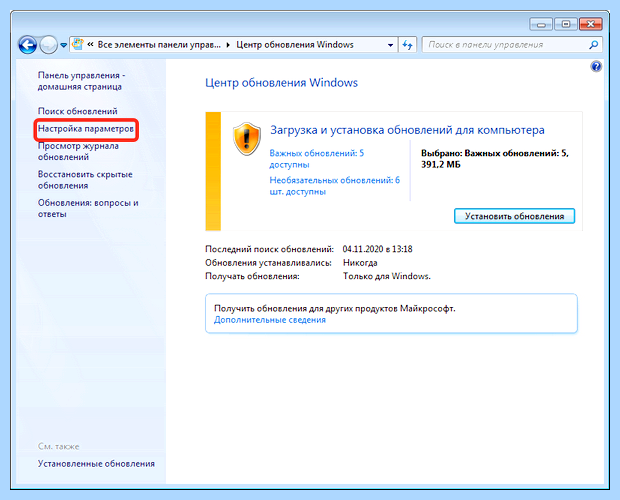Click the address bar refresh icon
The width and height of the screenshot is (620, 500).
coord(407,45)
